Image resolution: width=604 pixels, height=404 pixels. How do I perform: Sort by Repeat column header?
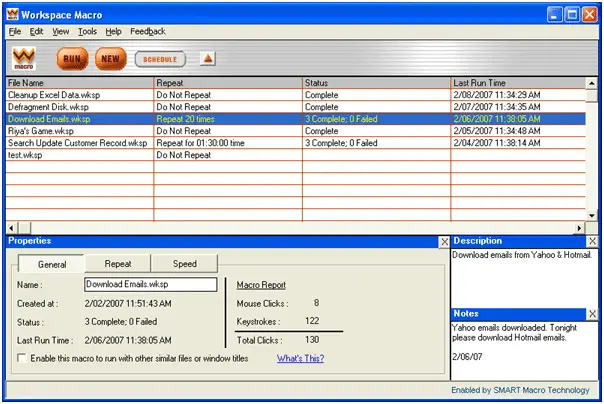click(x=228, y=83)
